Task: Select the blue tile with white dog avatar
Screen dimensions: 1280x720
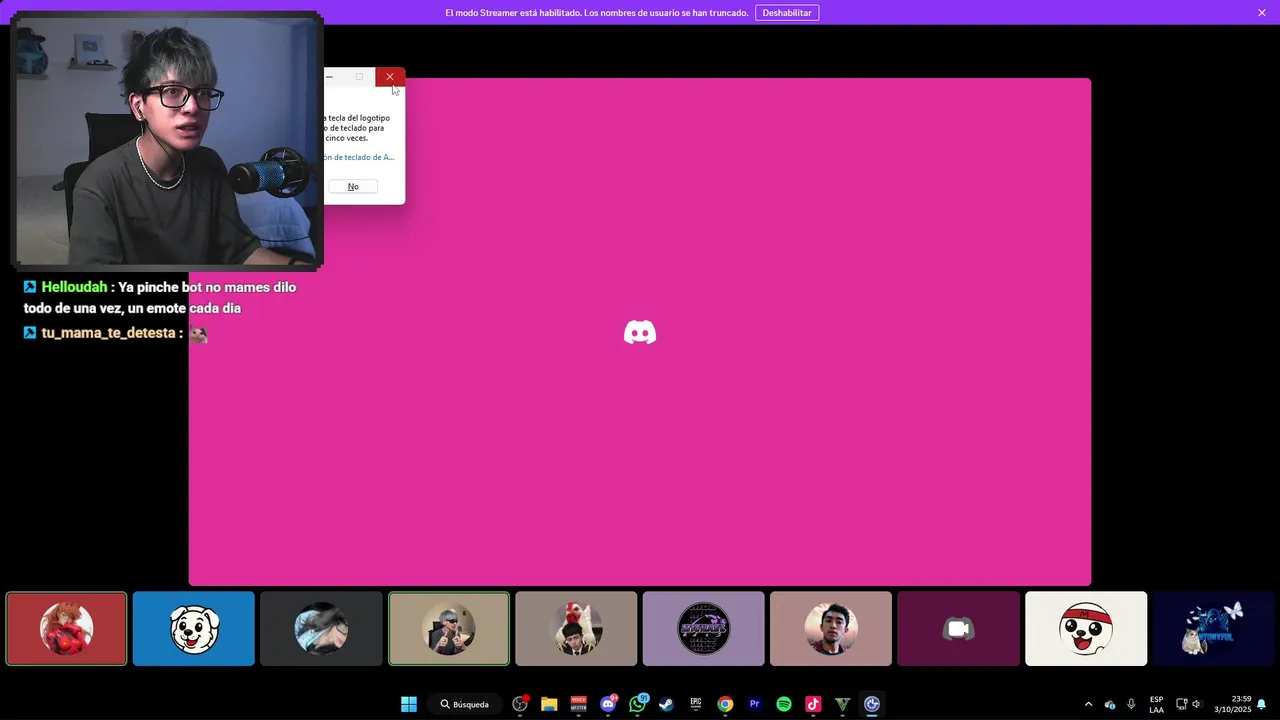Action: 194,628
